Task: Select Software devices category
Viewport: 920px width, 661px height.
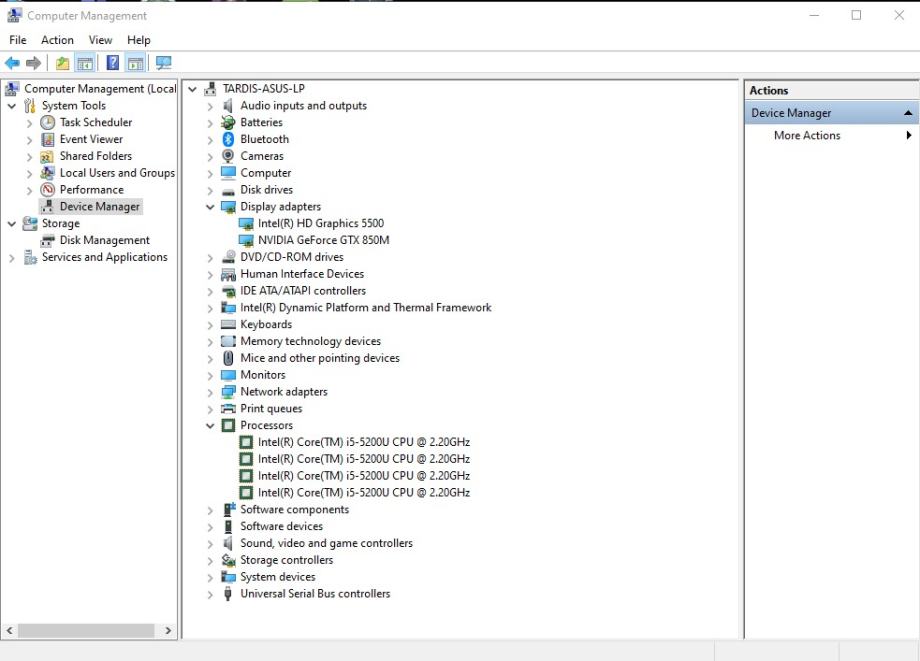Action: point(282,527)
